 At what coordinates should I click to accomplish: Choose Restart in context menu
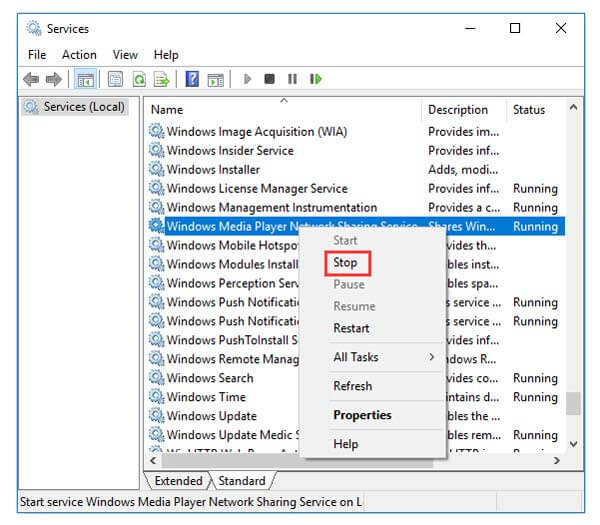tap(351, 328)
